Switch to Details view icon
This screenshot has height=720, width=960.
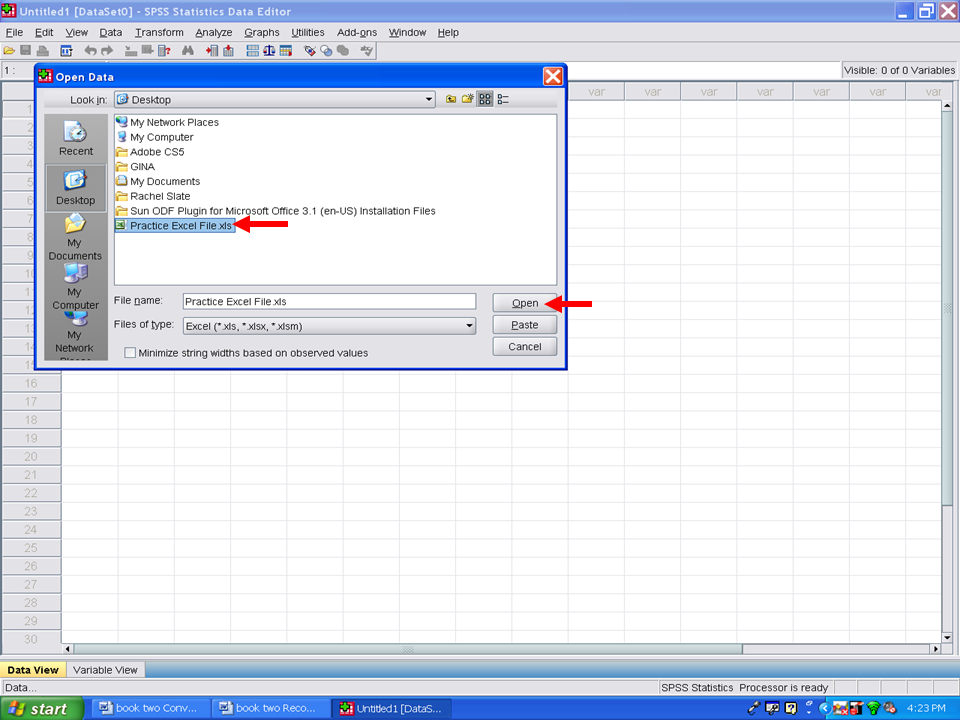coord(503,99)
